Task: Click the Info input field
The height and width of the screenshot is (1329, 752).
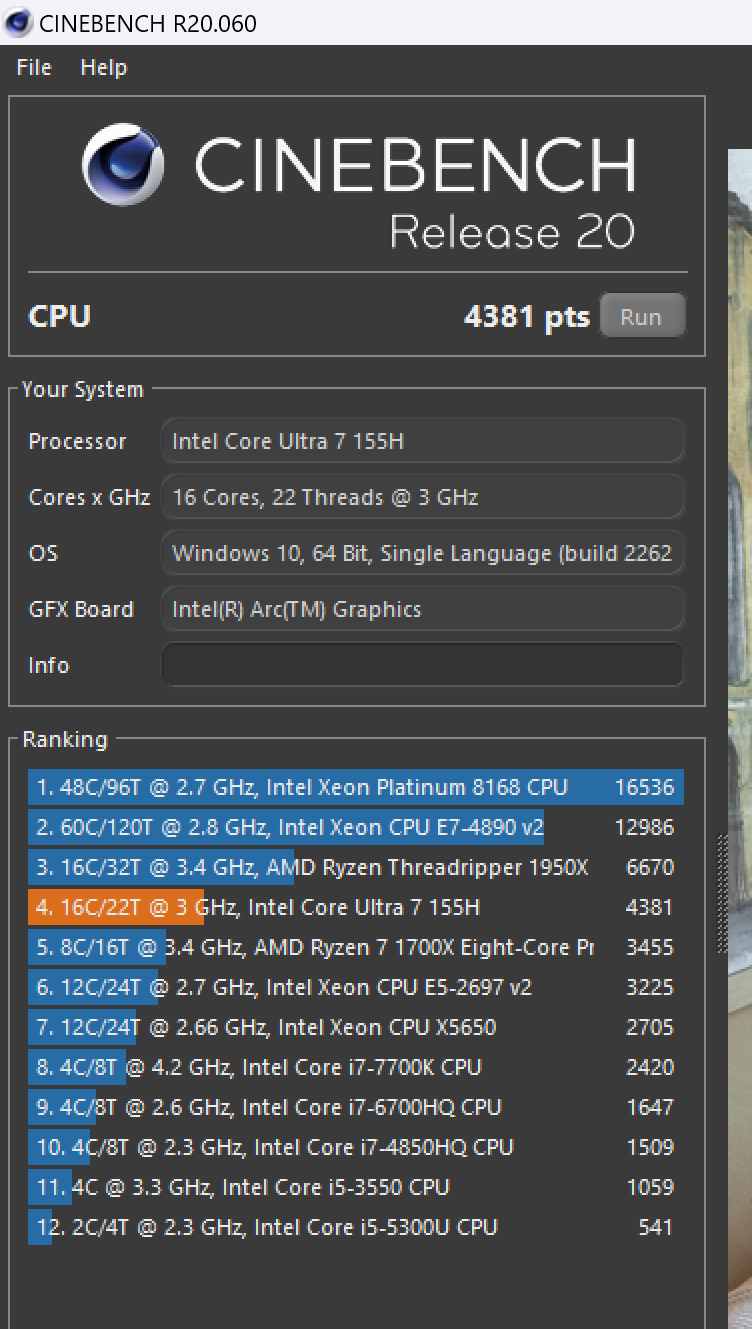Action: pos(423,665)
